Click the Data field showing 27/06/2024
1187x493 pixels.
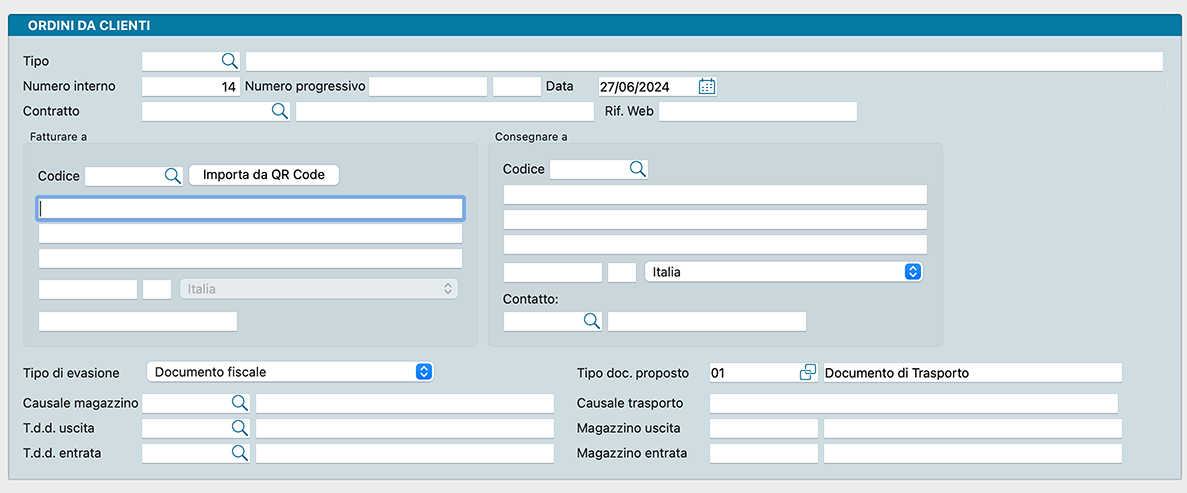(x=646, y=86)
